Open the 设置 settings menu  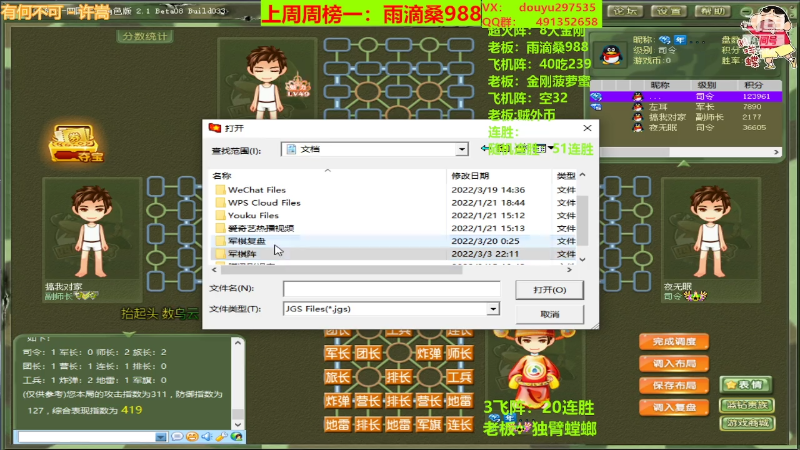[x=669, y=11]
